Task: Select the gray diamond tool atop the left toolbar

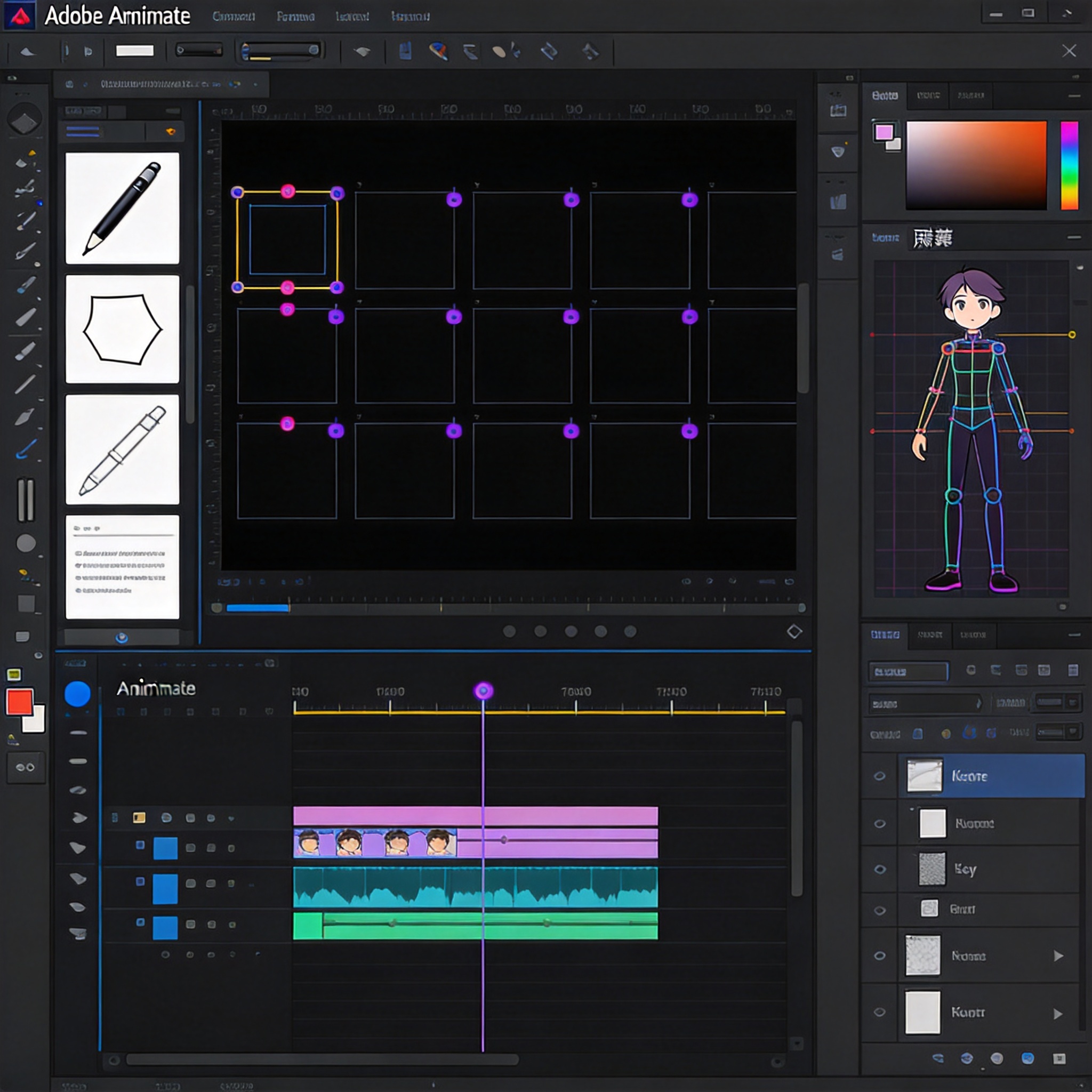Action: click(25, 121)
